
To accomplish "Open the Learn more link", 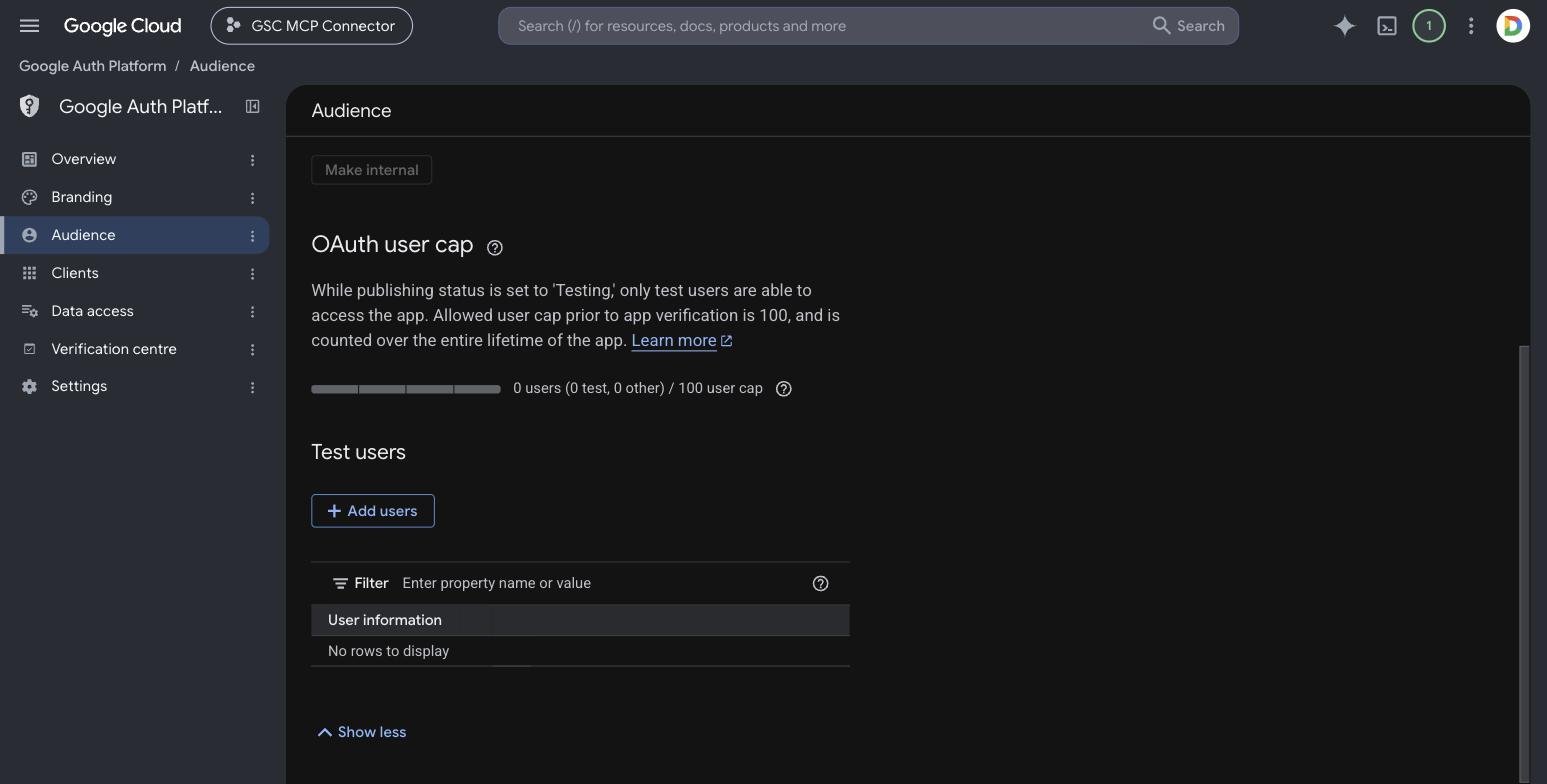I will click(x=681, y=341).
